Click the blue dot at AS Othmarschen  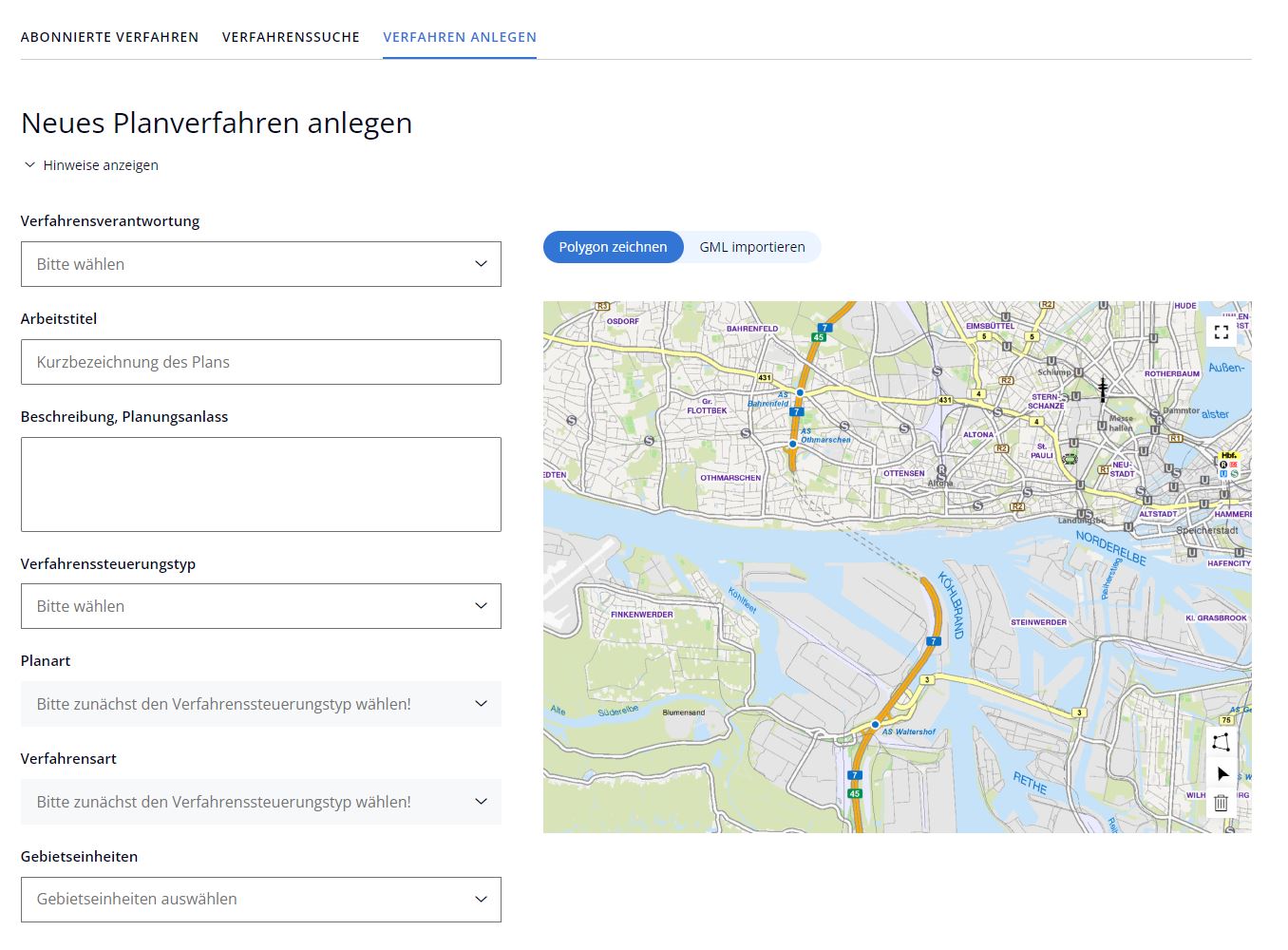(792, 444)
